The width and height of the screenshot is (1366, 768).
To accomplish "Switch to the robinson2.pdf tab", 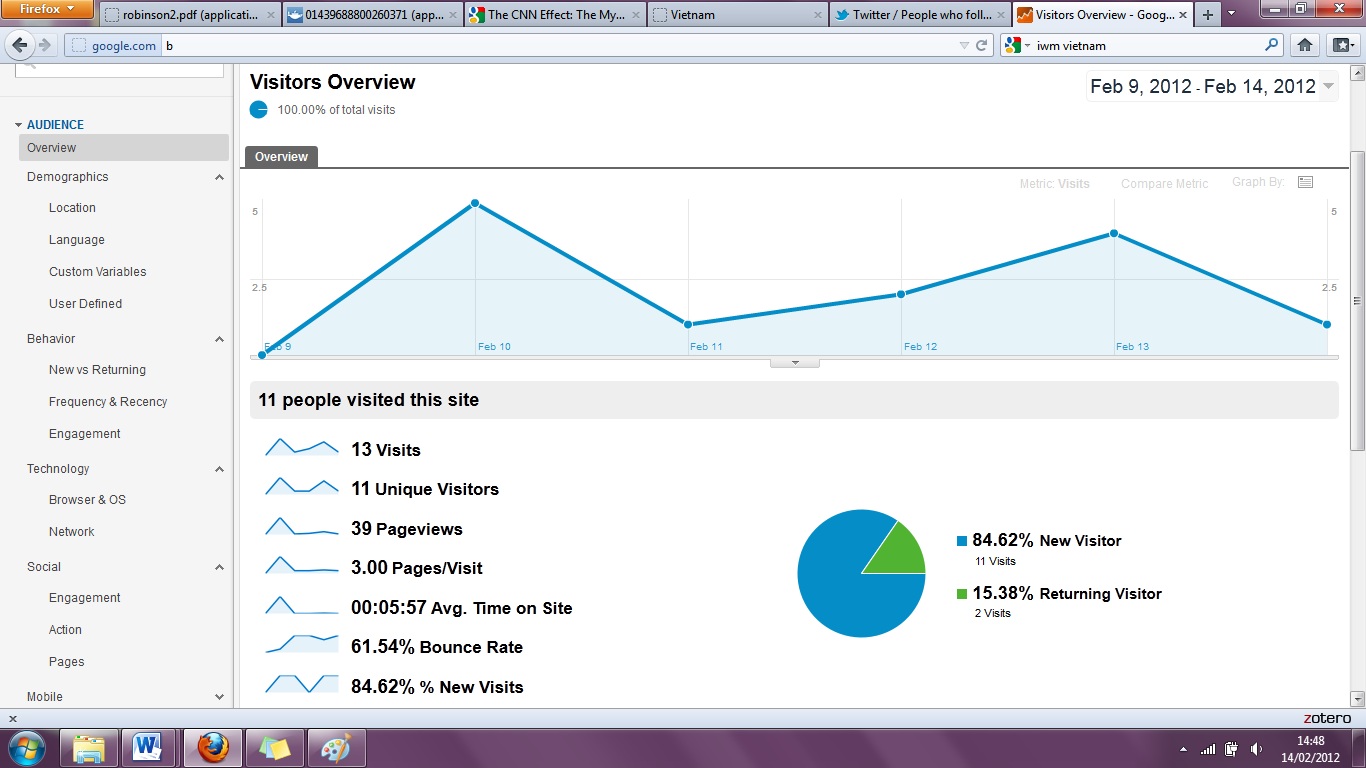I will (x=189, y=15).
